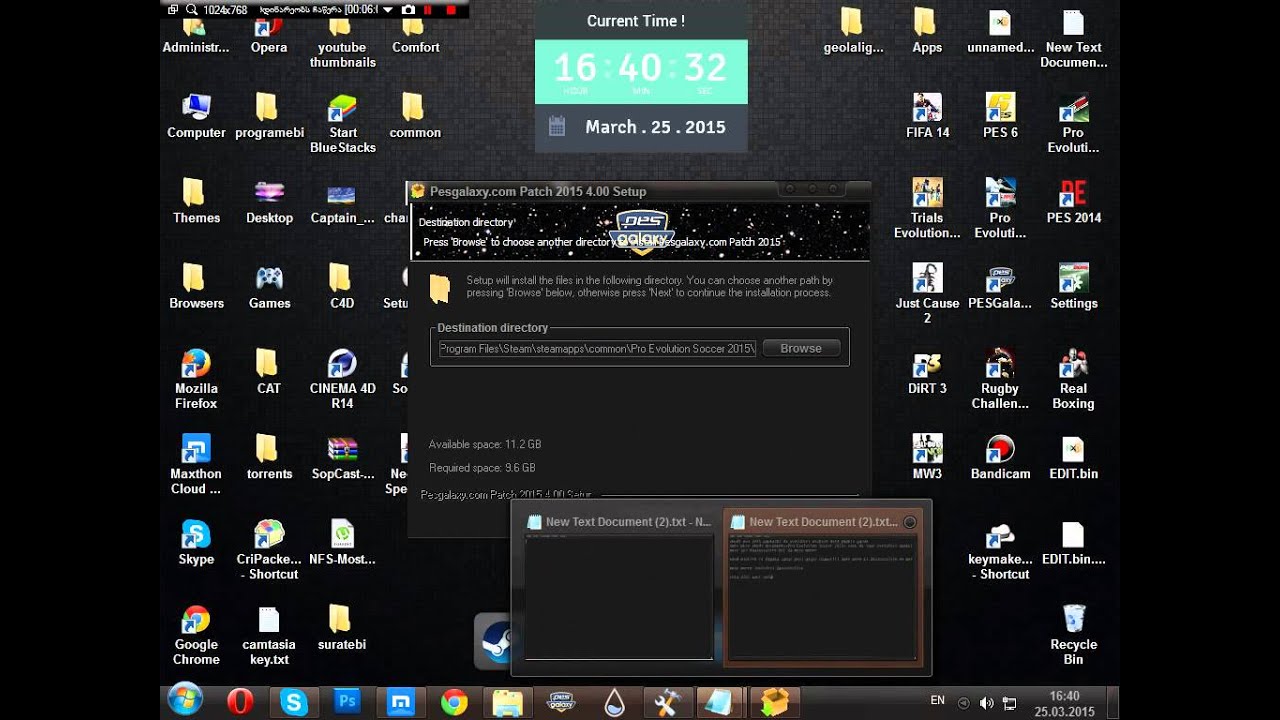Click the installer box taskbar icon
This screenshot has width=1280, height=720.
[x=774, y=702]
